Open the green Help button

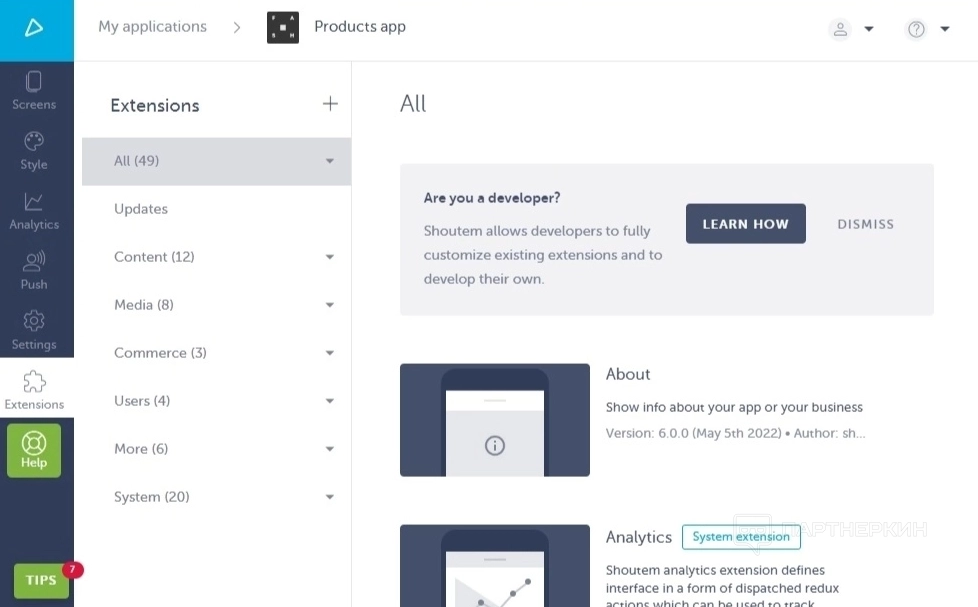coord(34,450)
